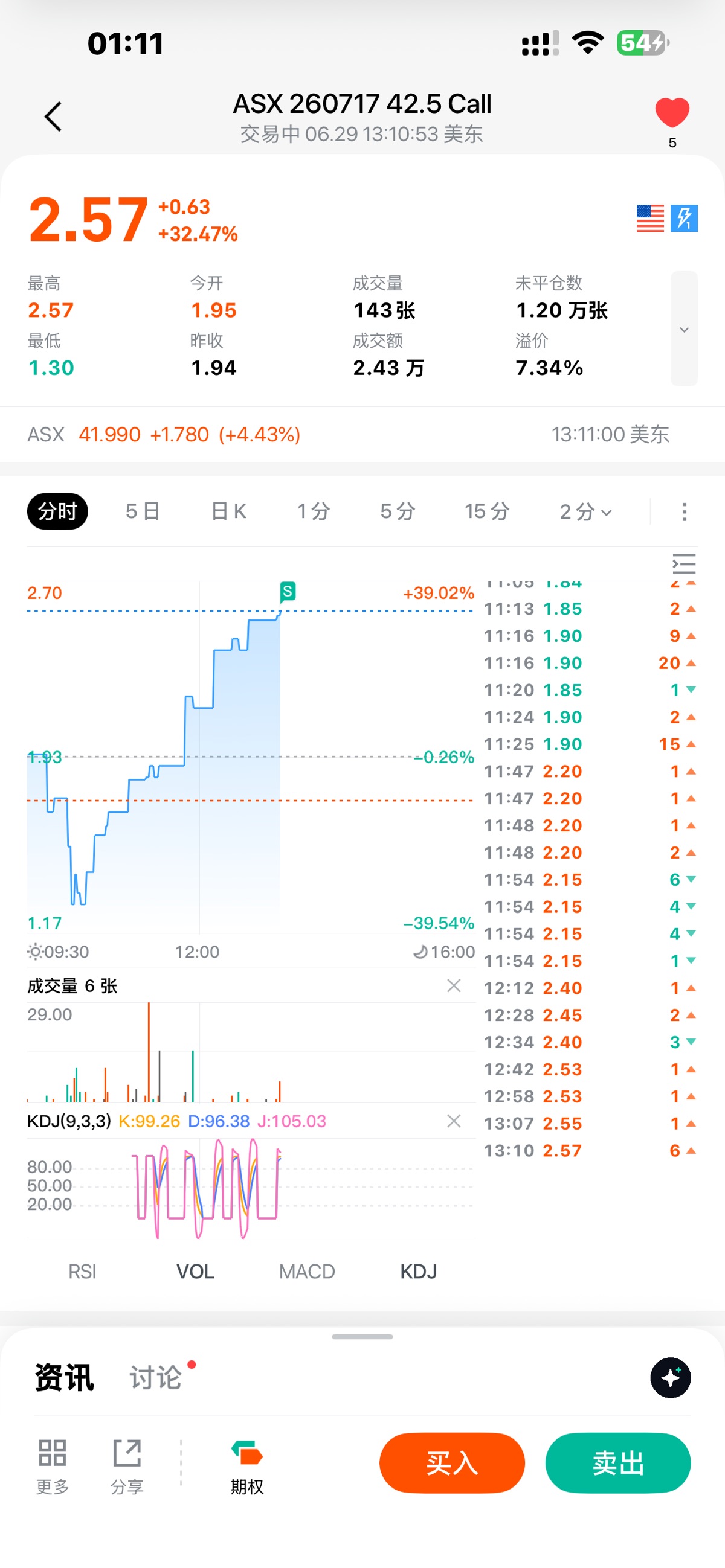The width and height of the screenshot is (725, 1568).
Task: Close the 成交量 volume indicator panel
Action: [454, 985]
